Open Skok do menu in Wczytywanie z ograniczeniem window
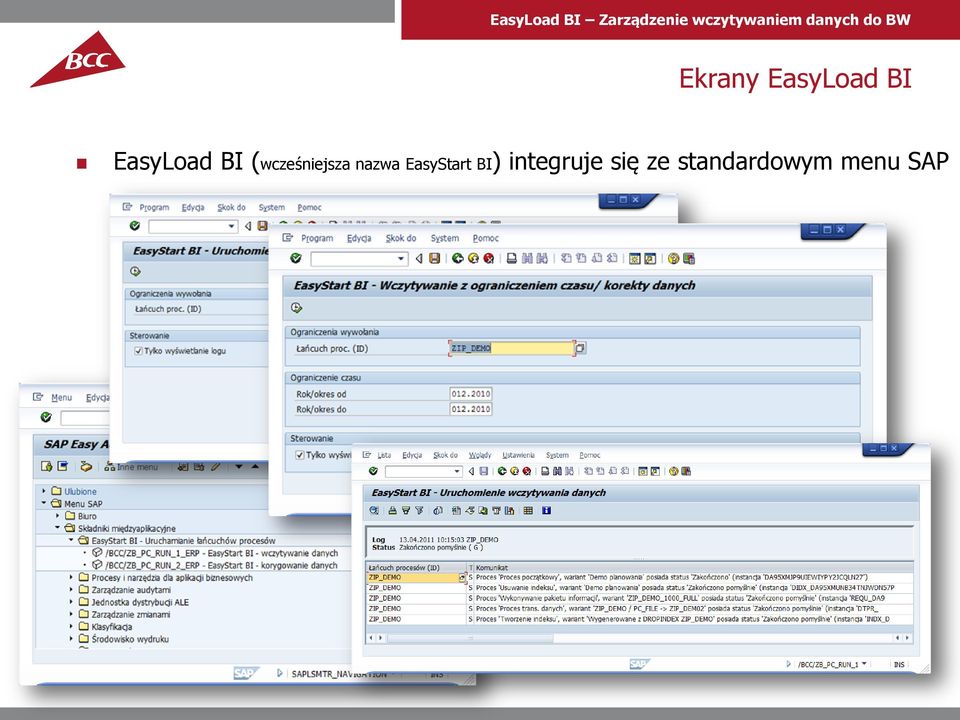Viewport: 960px width, 720px height. 401,238
